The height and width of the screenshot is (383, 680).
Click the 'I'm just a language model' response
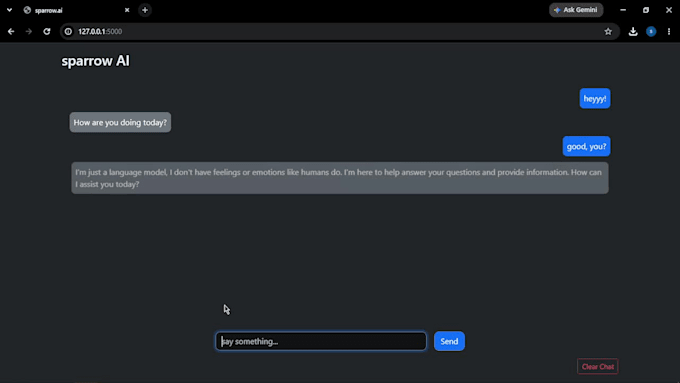click(340, 178)
